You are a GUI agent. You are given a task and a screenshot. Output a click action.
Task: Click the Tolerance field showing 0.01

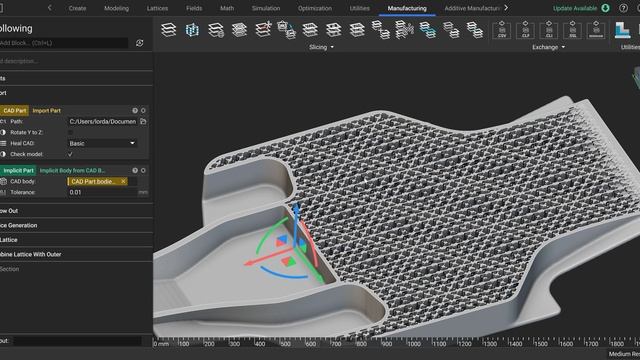pos(102,192)
